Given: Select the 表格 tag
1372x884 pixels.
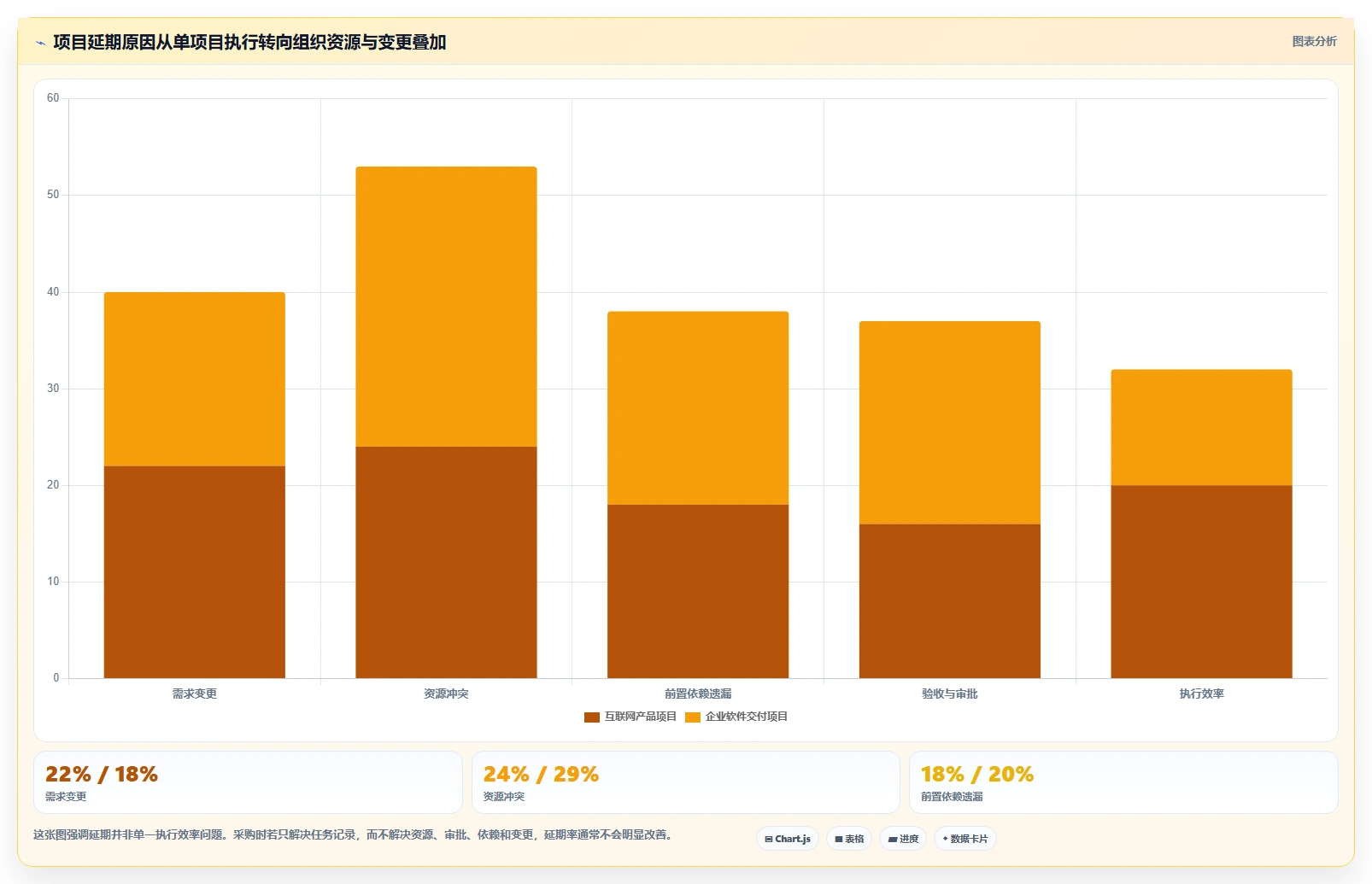Looking at the screenshot, I should tap(849, 839).
